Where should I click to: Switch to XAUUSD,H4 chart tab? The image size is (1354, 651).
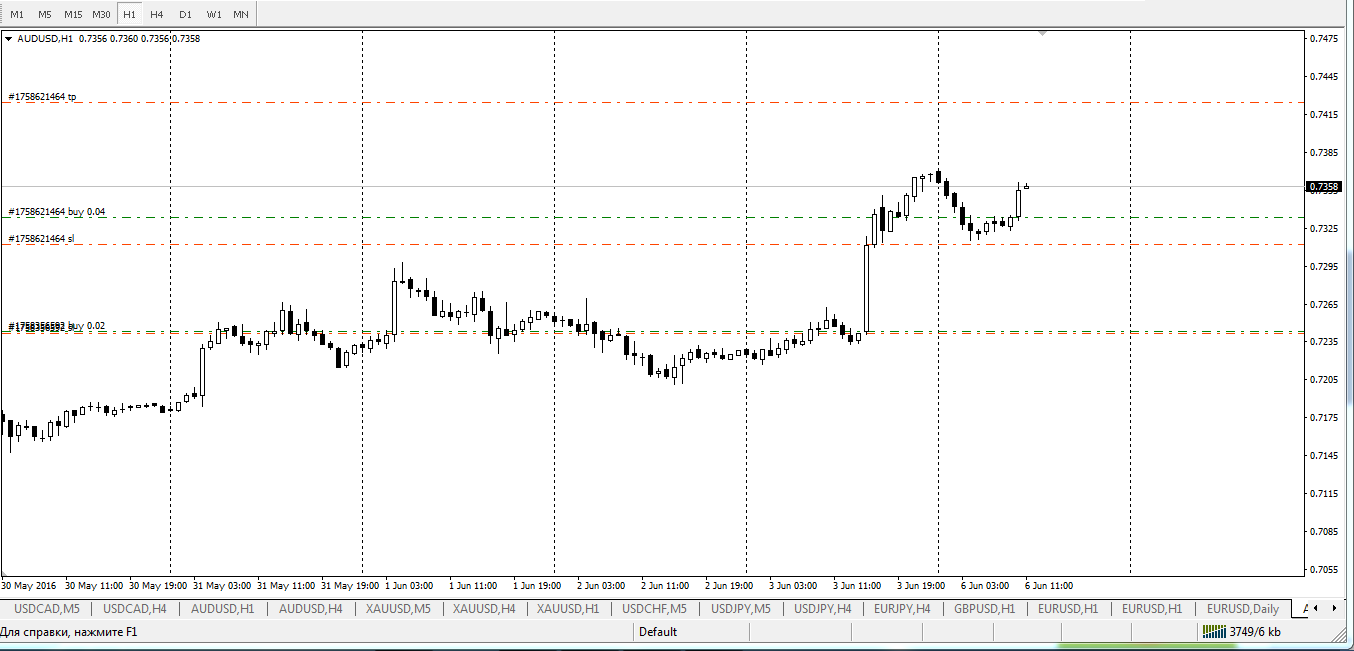click(484, 608)
